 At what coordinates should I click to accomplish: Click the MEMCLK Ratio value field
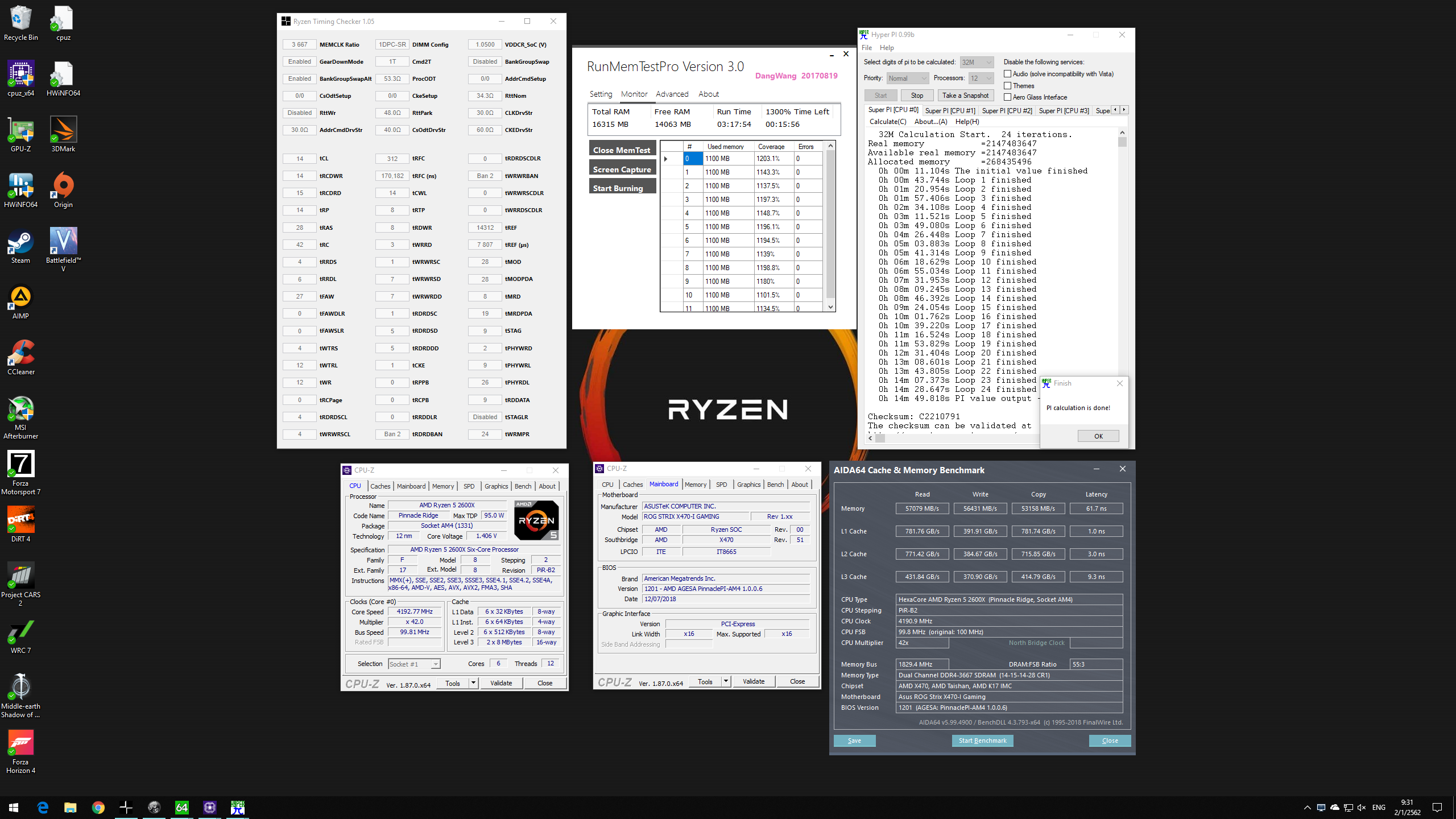tap(299, 44)
